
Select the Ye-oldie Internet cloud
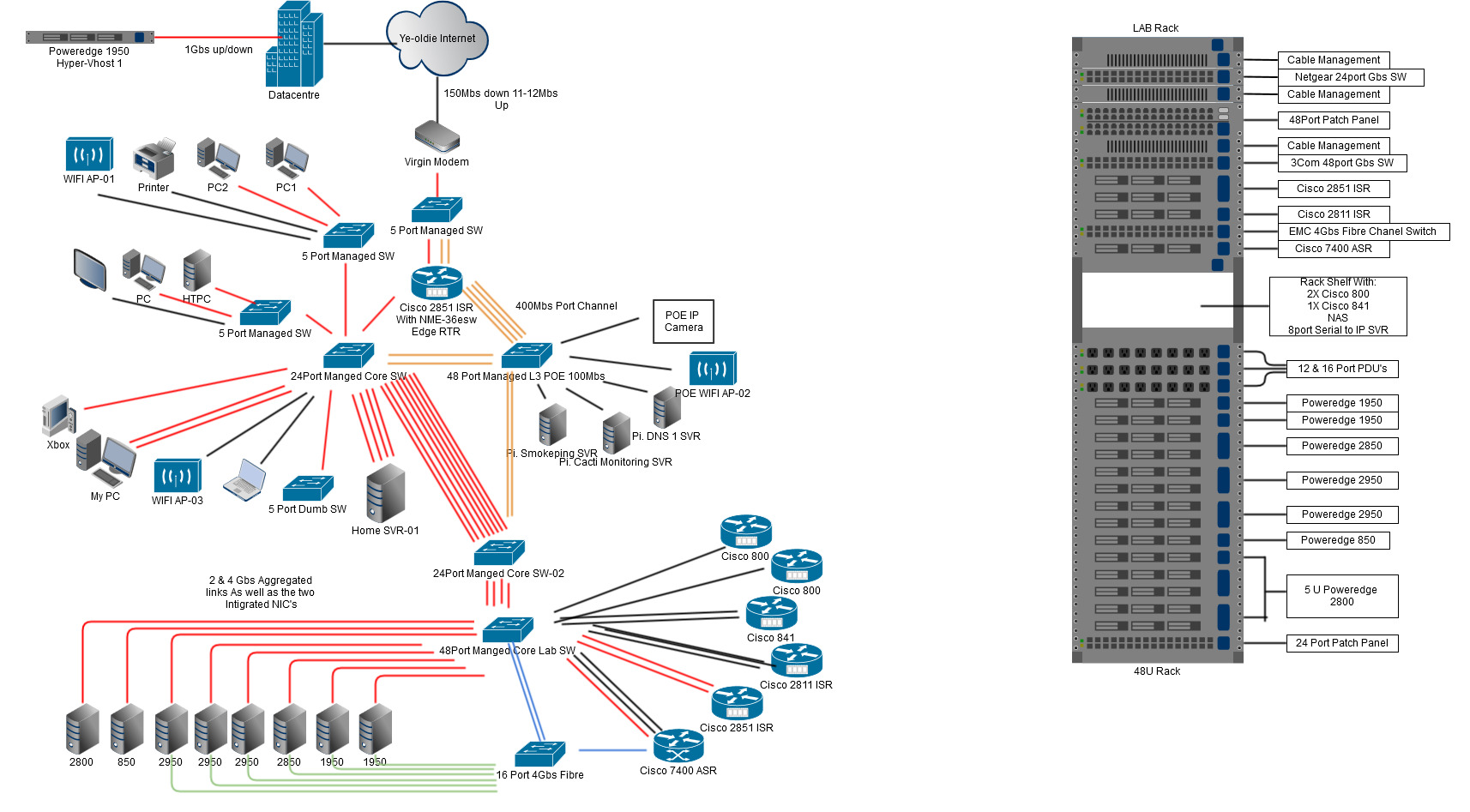[437, 38]
